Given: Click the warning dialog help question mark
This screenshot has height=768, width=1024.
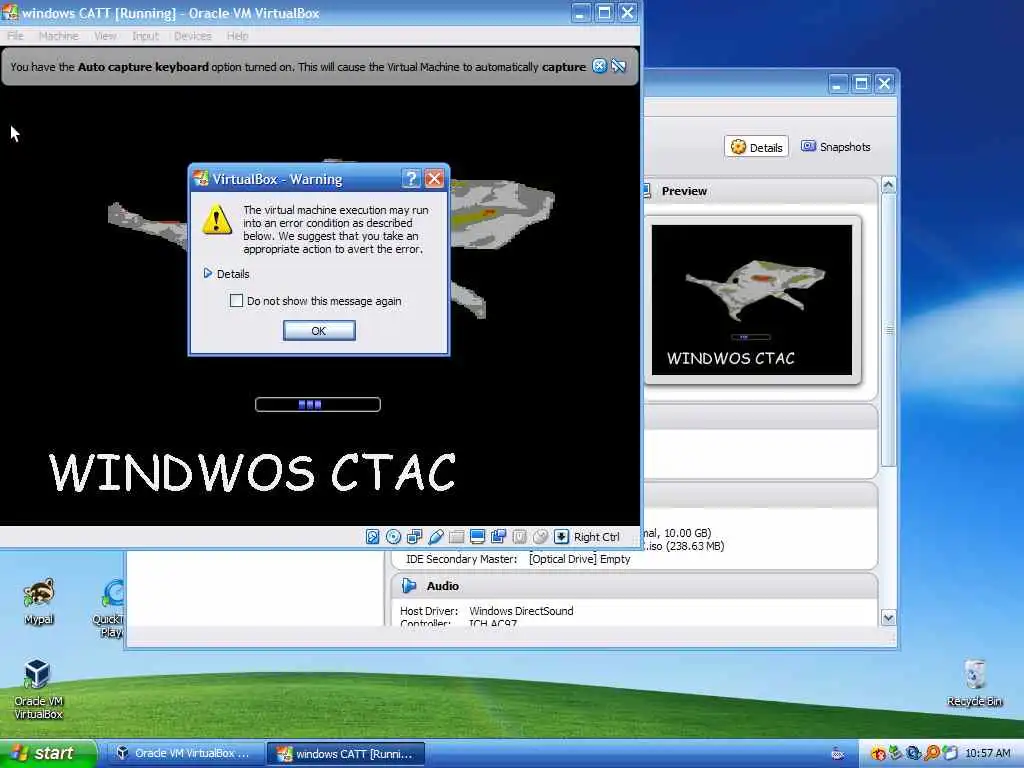Looking at the screenshot, I should 411,179.
